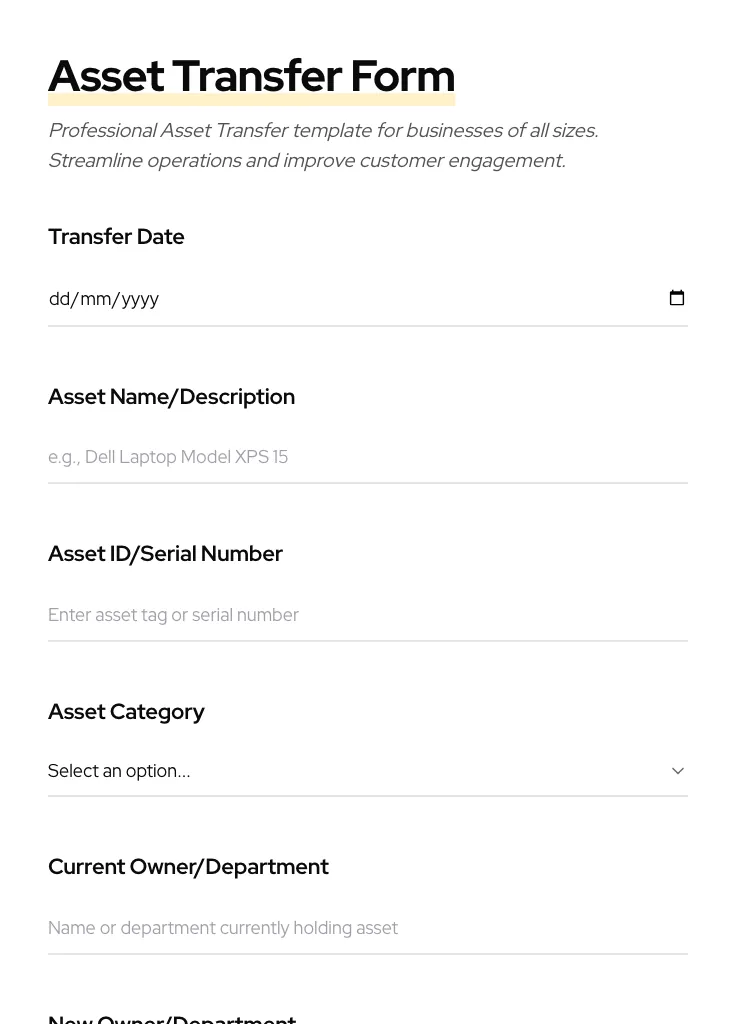
Task: Click the name or department placeholder text
Action: tap(222, 928)
